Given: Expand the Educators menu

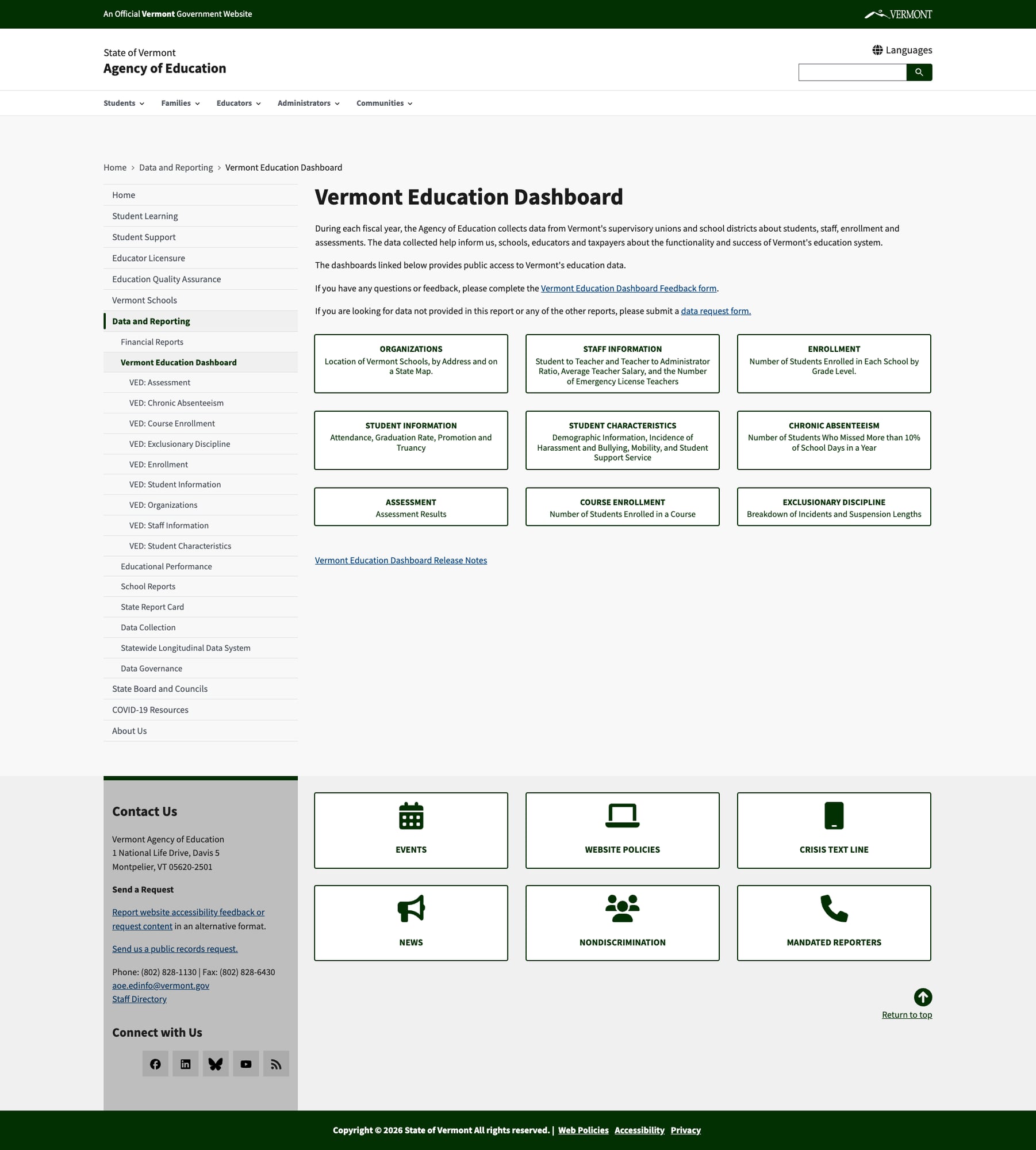Looking at the screenshot, I should (x=239, y=103).
